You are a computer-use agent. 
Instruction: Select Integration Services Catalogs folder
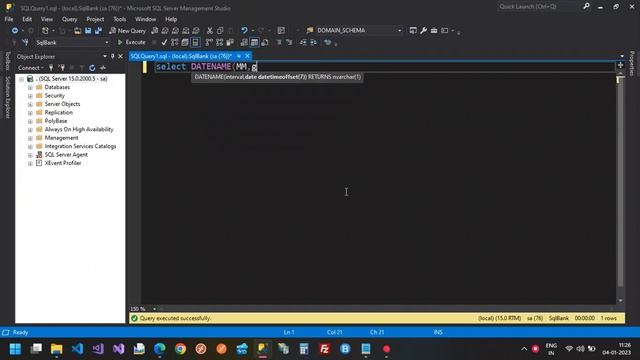(x=80, y=146)
